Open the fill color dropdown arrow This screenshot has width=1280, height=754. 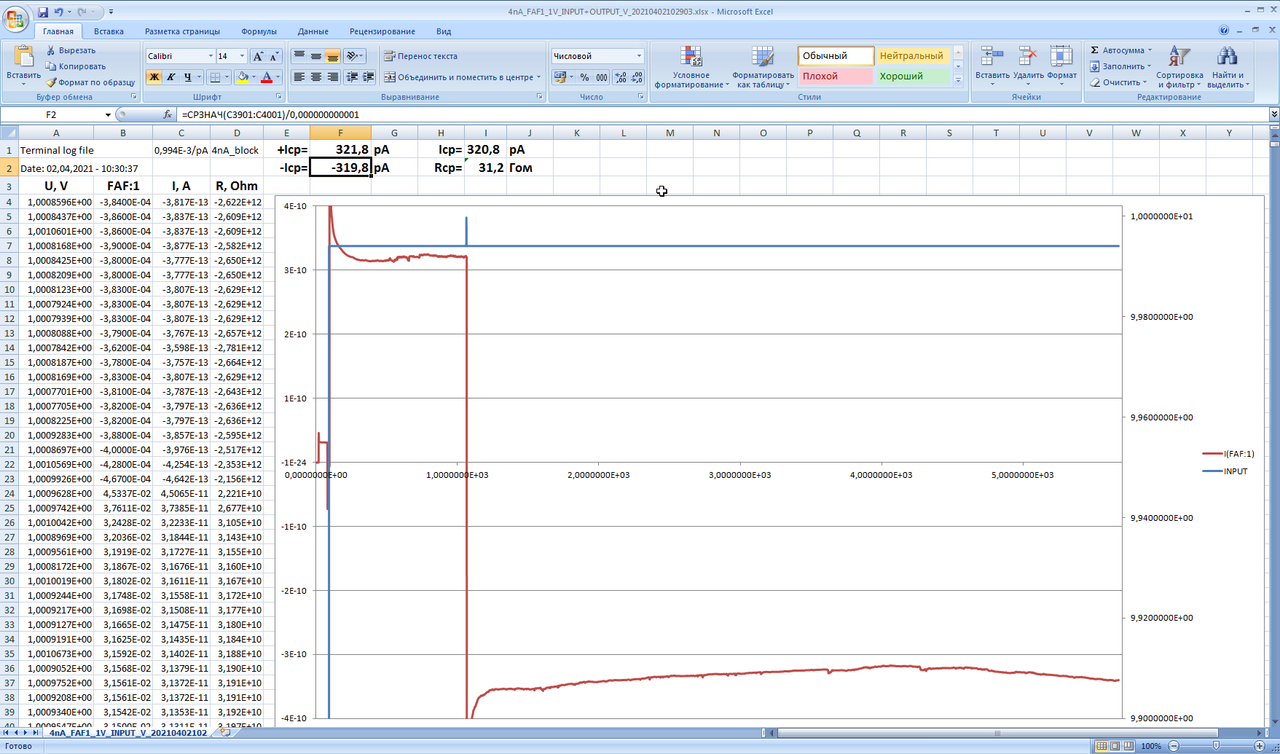[254, 77]
